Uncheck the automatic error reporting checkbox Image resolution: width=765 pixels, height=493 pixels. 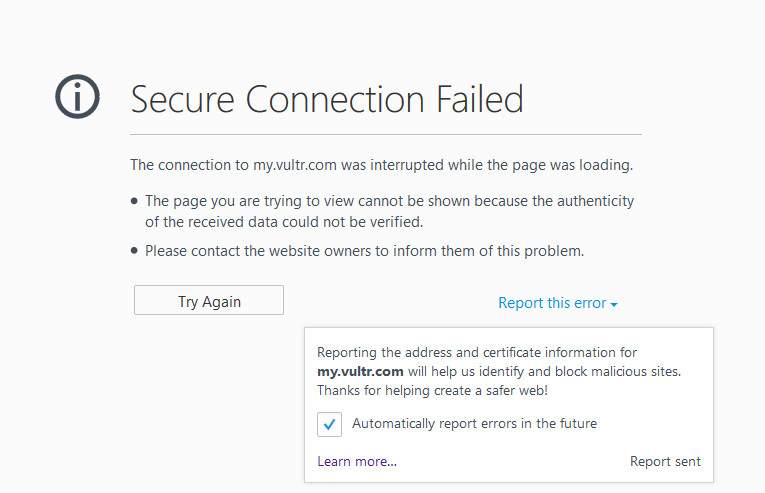pyautogui.click(x=330, y=424)
